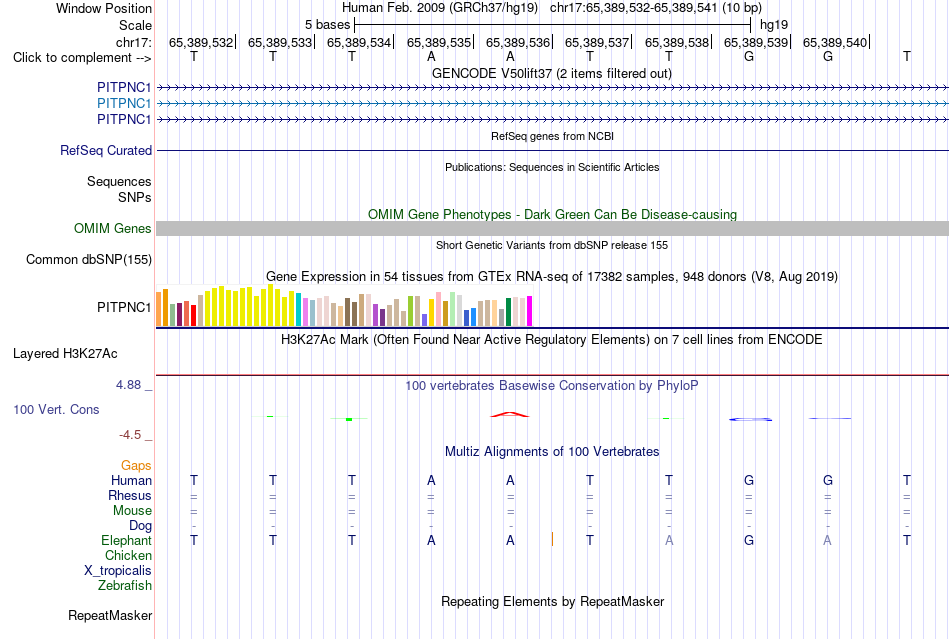This screenshot has height=639, width=950.
Task: Click the orange insertion mark in the Elephant row
Action: point(552,539)
